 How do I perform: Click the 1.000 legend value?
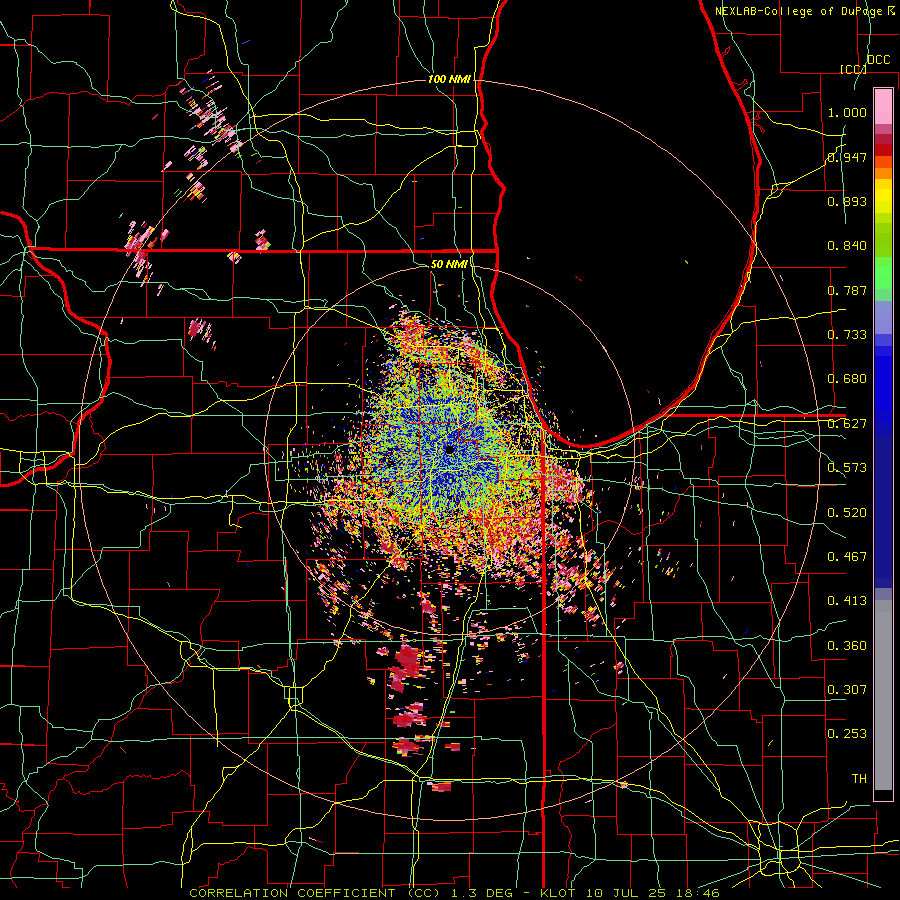(x=847, y=112)
